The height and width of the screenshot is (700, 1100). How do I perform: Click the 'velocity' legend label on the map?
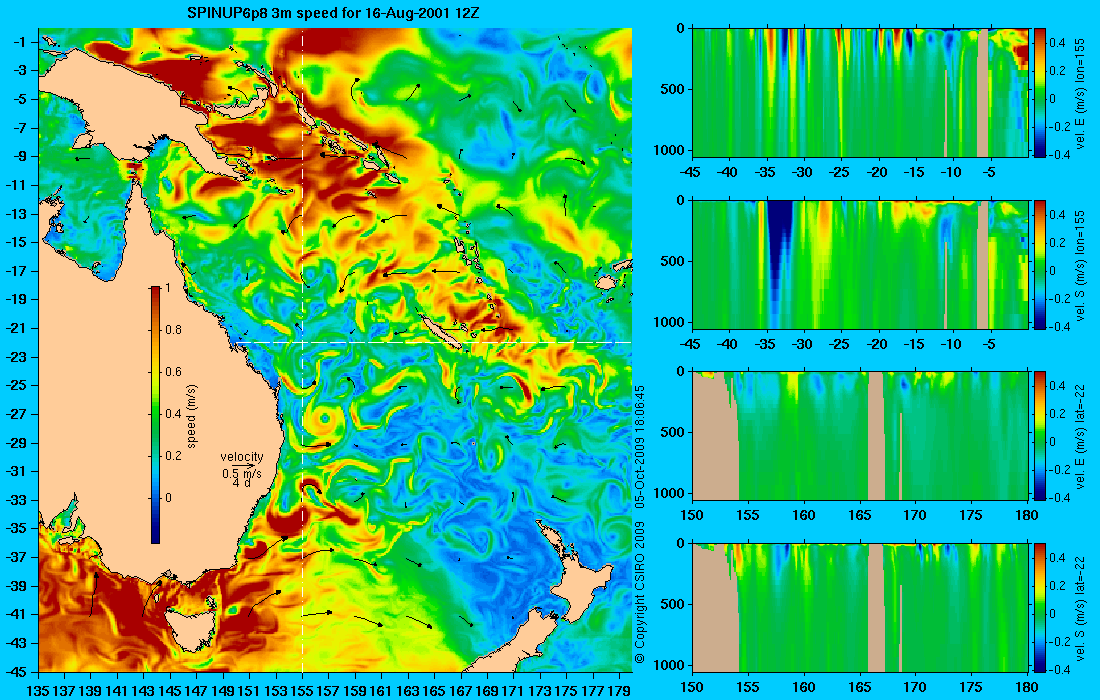(241, 457)
